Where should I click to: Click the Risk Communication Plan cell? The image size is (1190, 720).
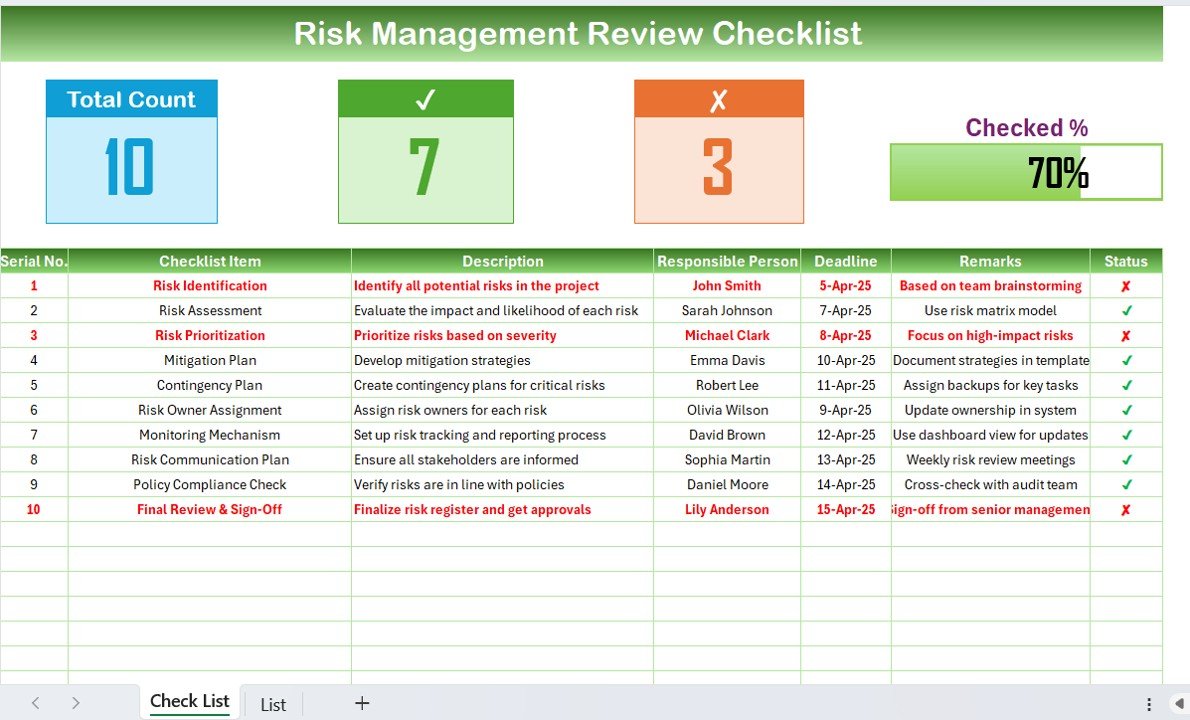pyautogui.click(x=210, y=460)
